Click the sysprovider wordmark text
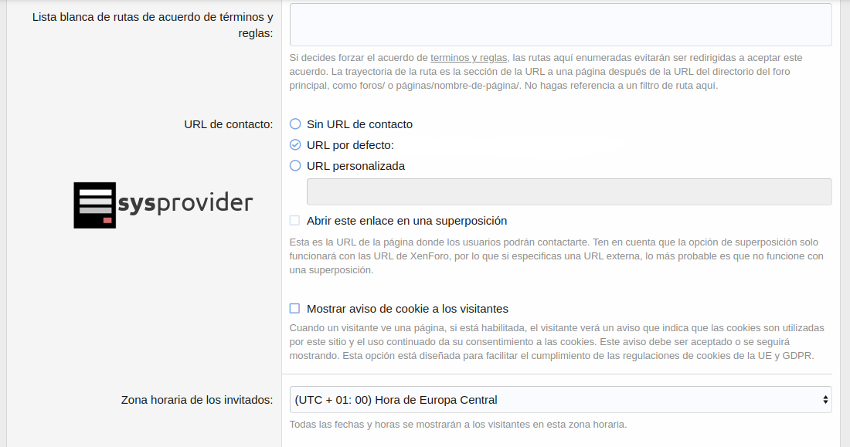 tap(185, 203)
